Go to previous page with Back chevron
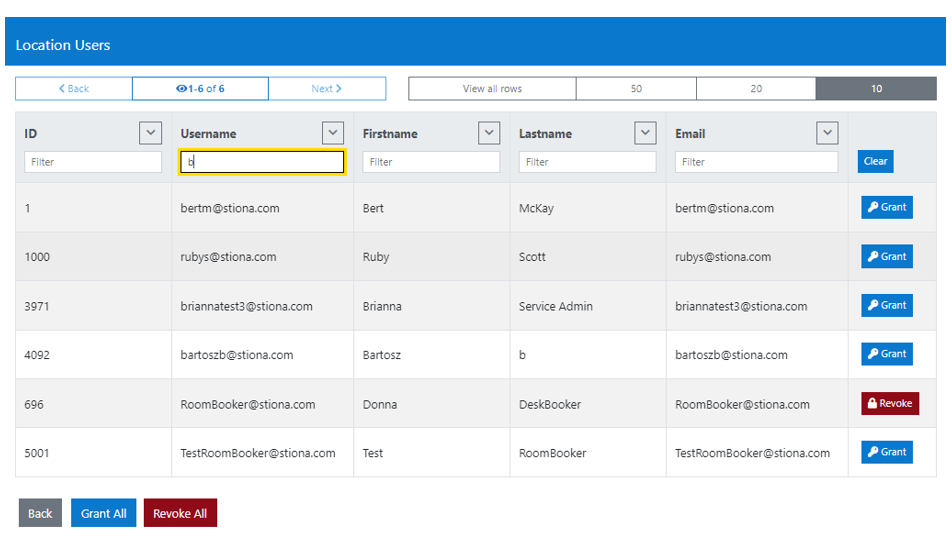The width and height of the screenshot is (952, 550). click(73, 89)
